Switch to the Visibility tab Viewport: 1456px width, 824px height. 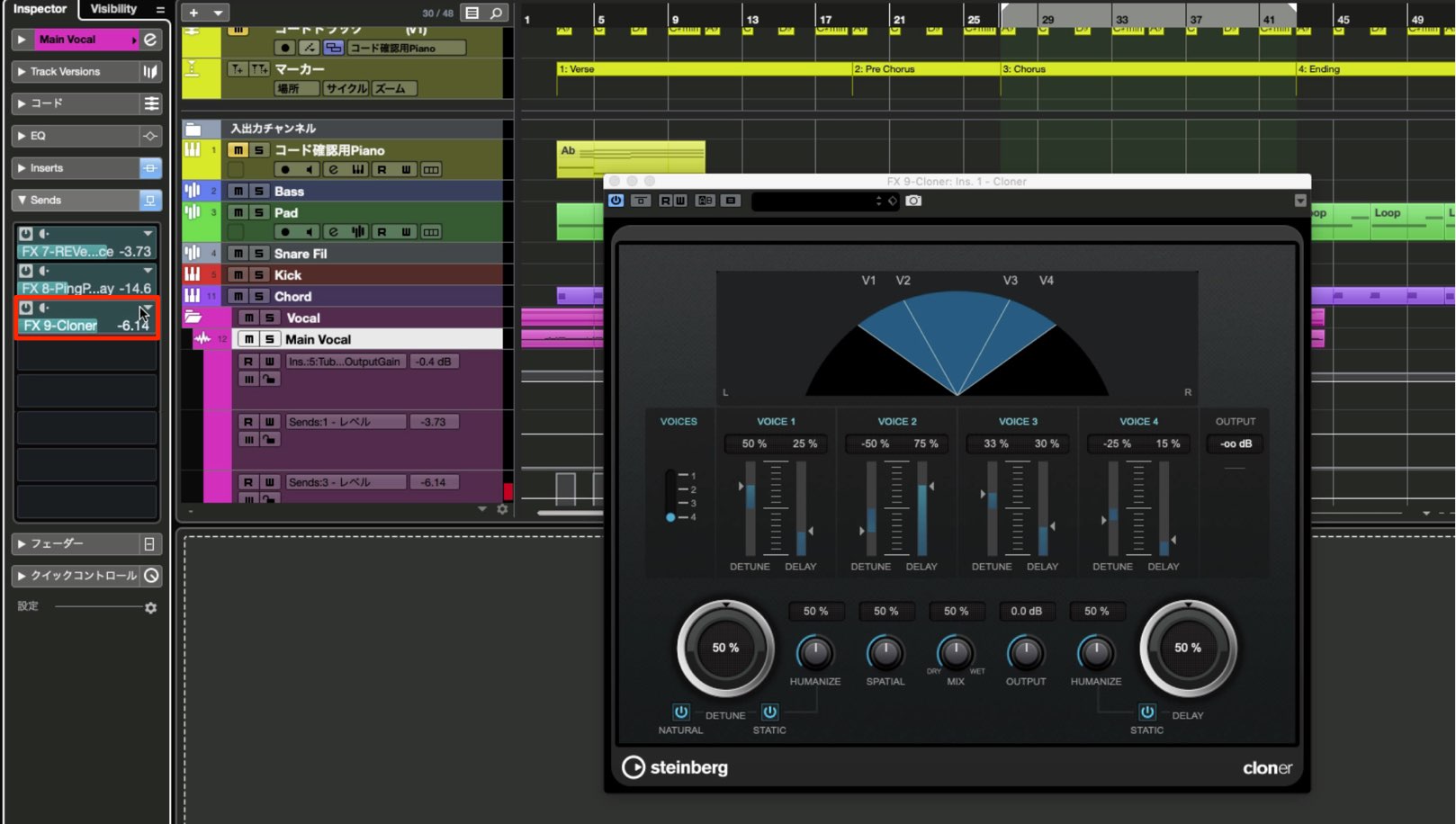[113, 9]
